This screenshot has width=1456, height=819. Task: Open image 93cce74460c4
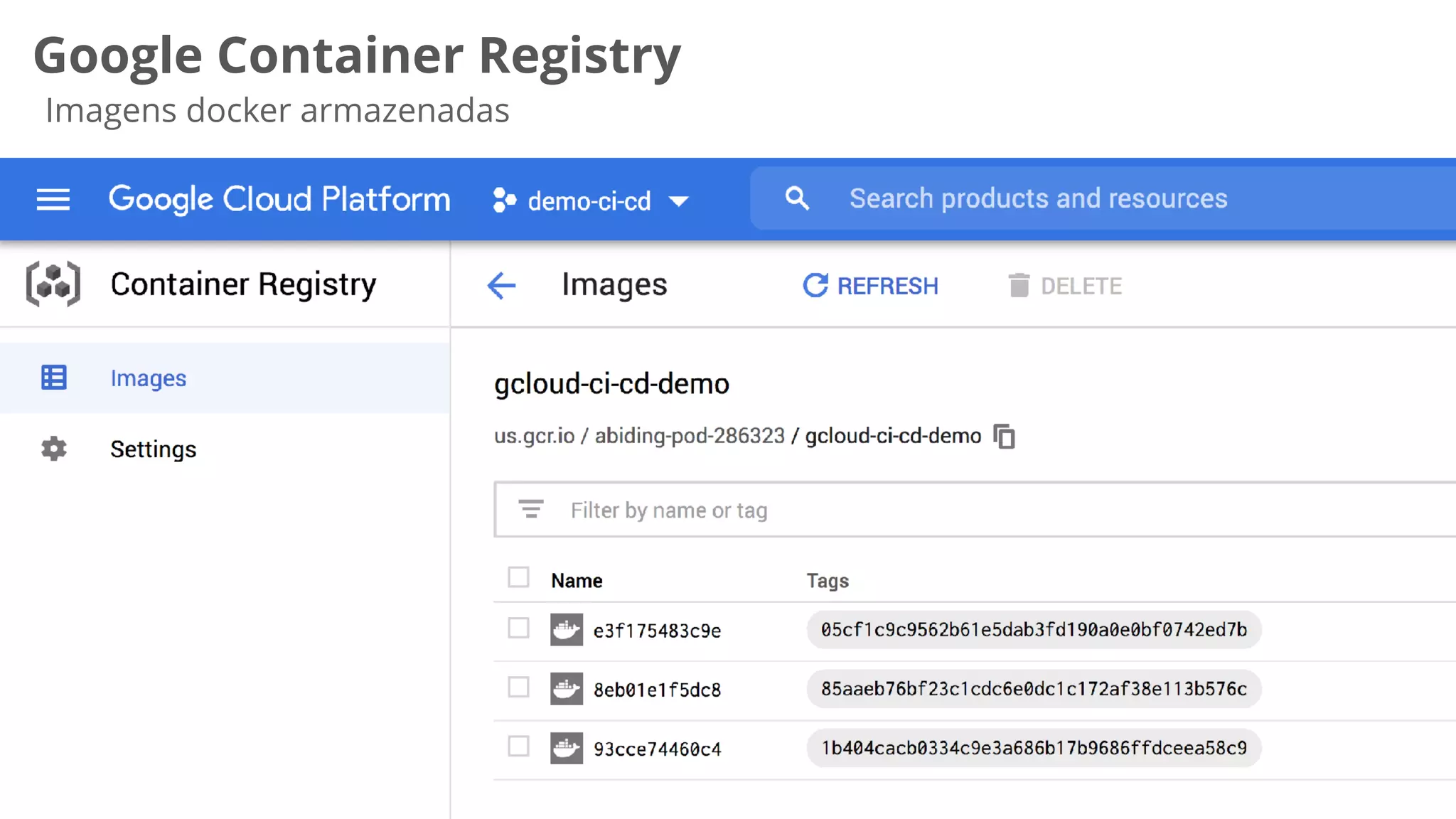[x=658, y=749]
